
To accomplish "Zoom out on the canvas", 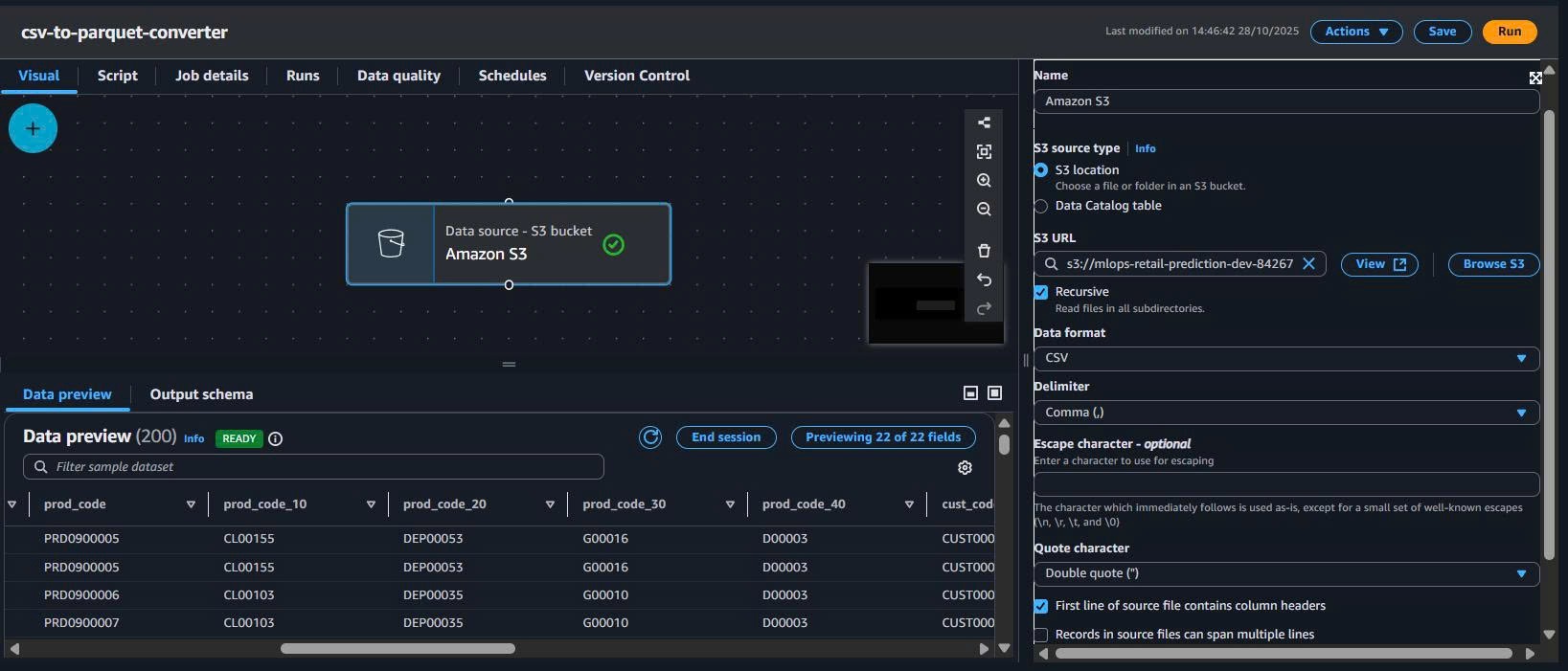I will tap(984, 210).
